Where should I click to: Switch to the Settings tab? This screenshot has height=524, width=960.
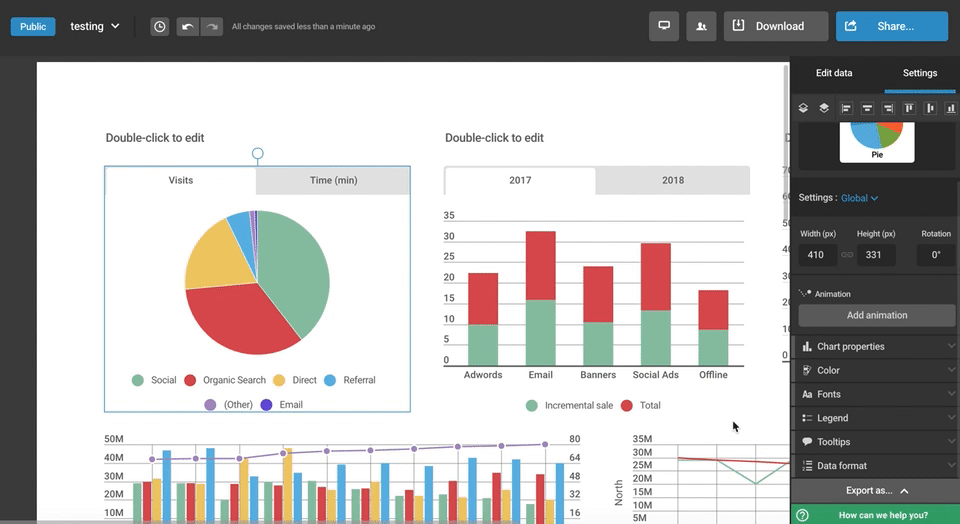(920, 73)
